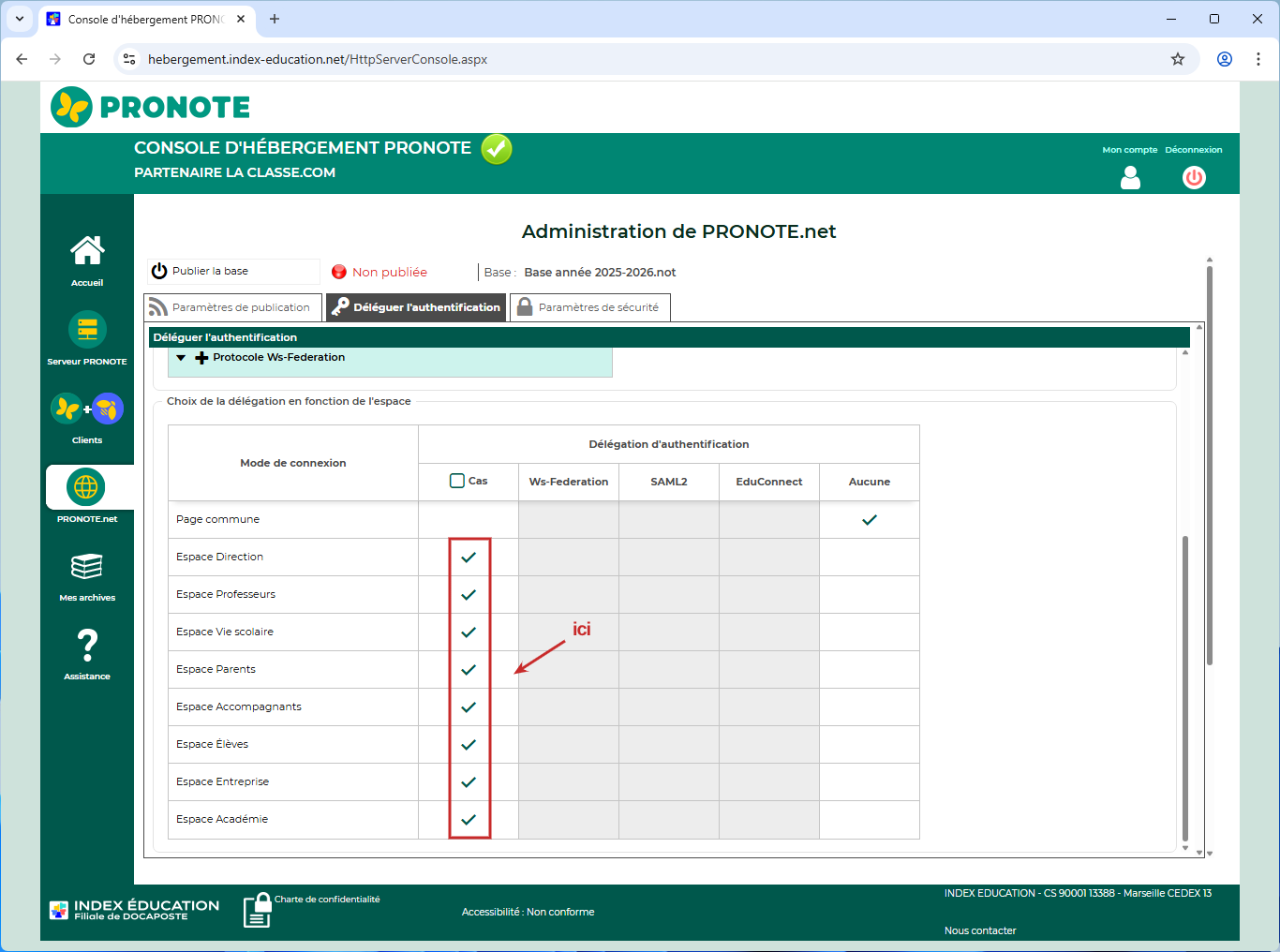View site information icon in address bar

tap(129, 59)
